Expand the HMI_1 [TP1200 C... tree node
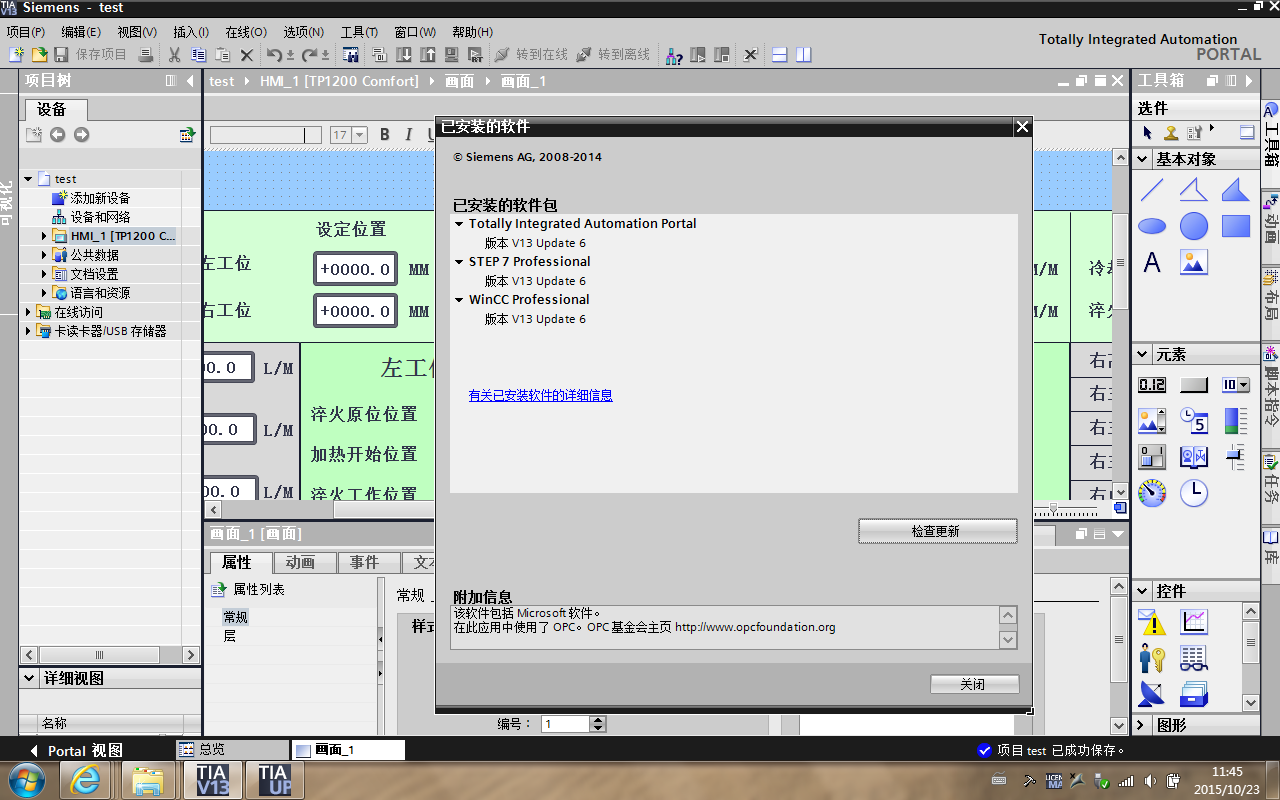This screenshot has width=1280, height=800. pyautogui.click(x=45, y=236)
